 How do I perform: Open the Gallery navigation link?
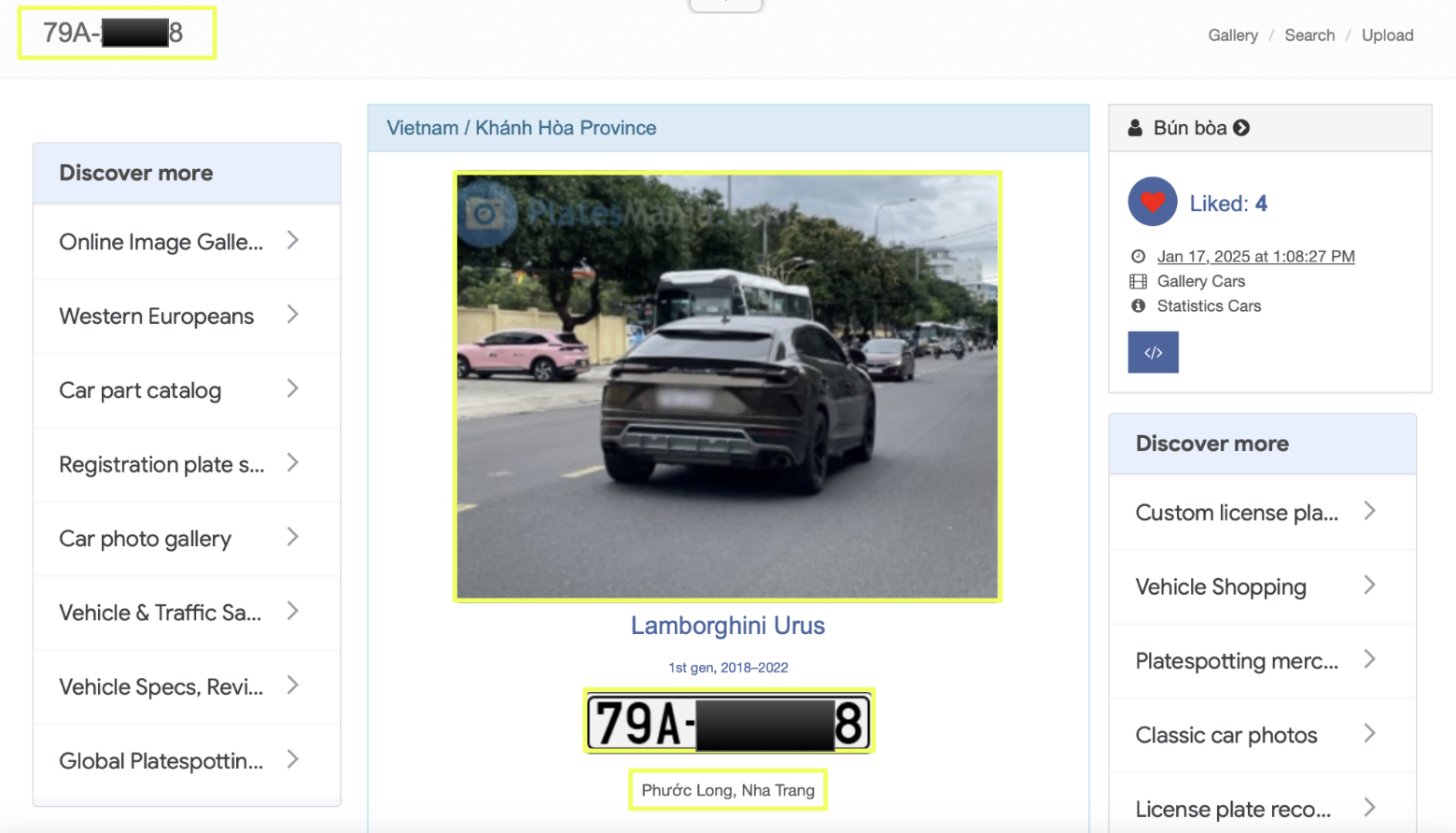1233,35
